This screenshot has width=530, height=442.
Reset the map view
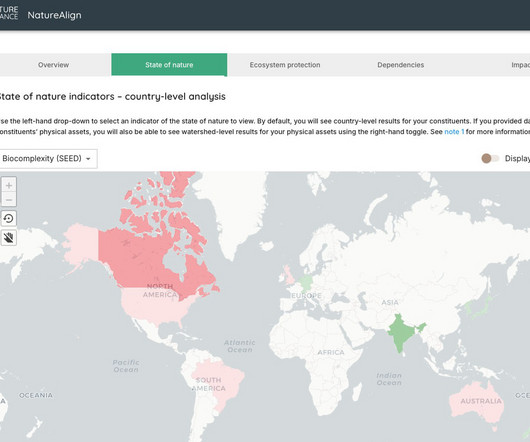pos(9,219)
